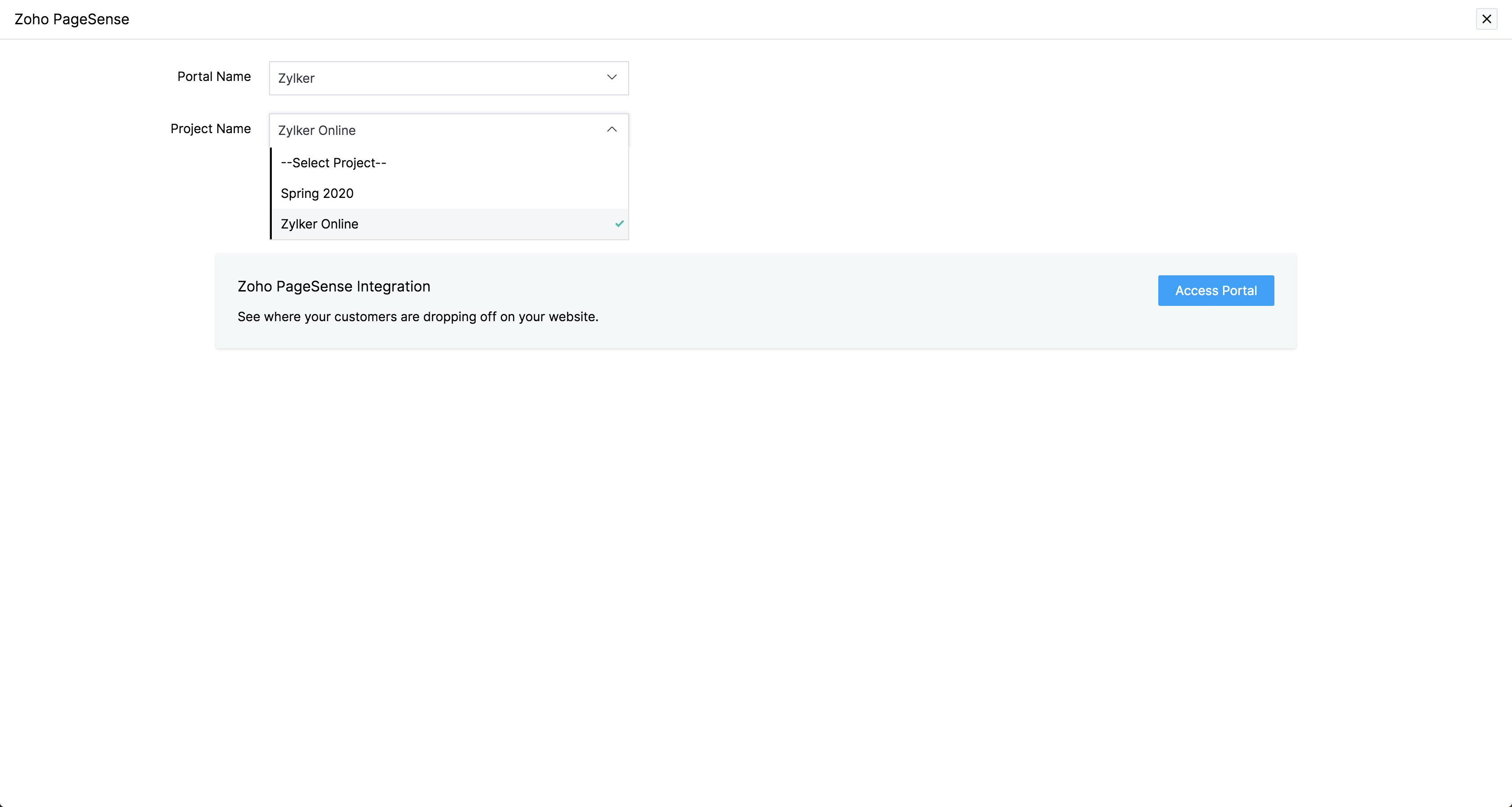Click the Zoho PageSense Integration heading
Image resolution: width=1512 pixels, height=807 pixels.
(333, 287)
